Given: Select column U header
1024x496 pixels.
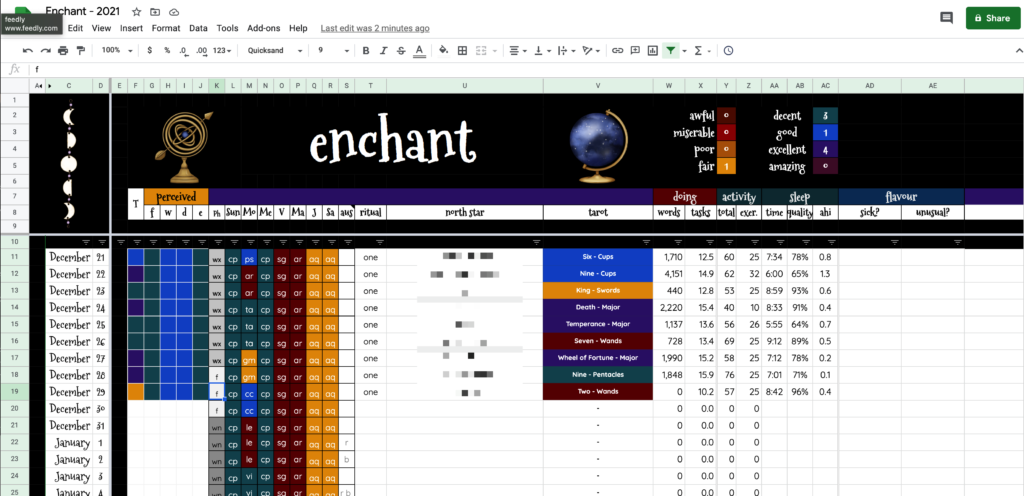Looking at the screenshot, I should click(x=464, y=85).
